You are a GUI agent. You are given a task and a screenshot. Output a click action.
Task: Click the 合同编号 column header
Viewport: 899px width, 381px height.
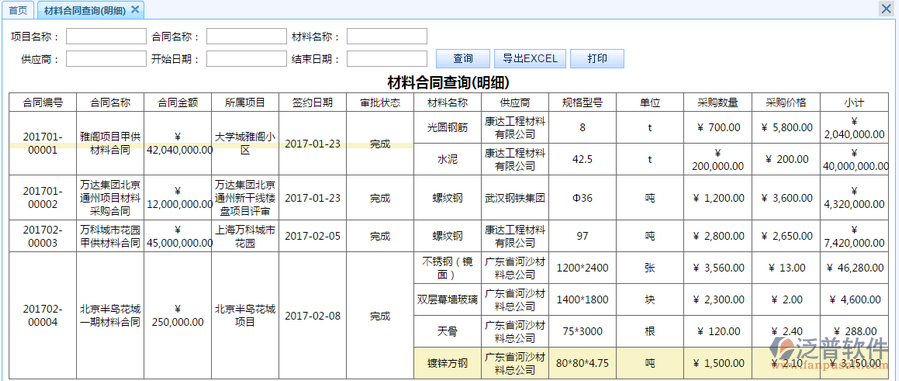42,103
